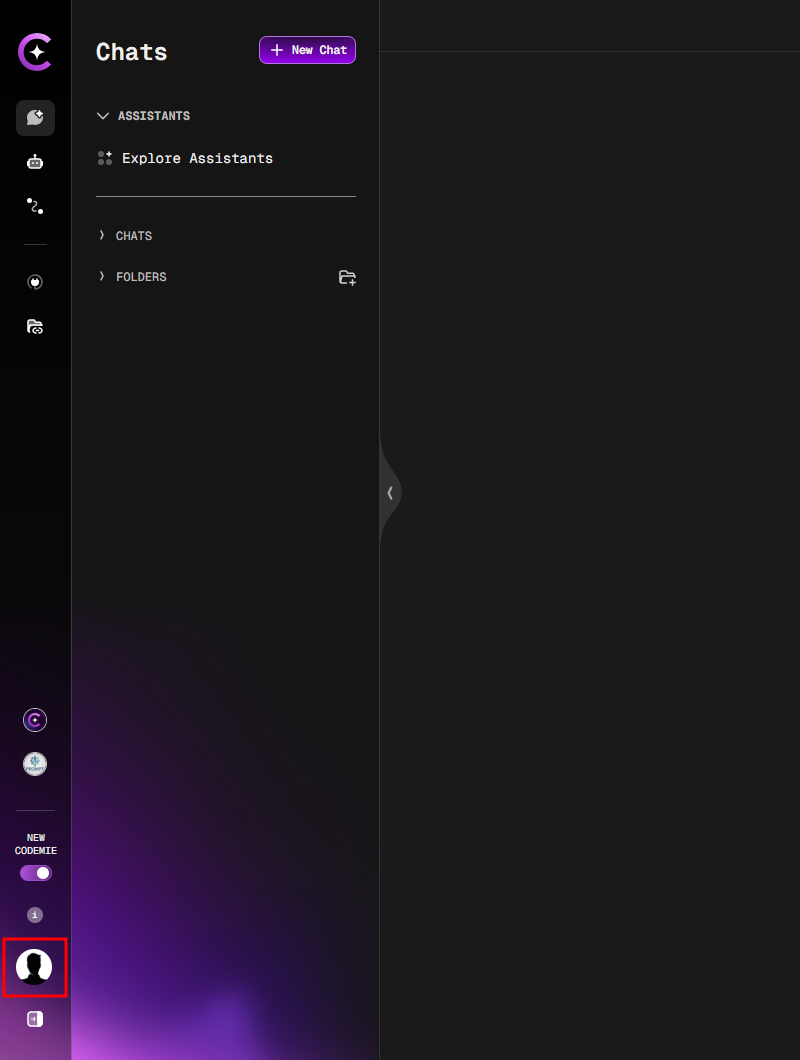Click the create new folder icon
Image resolution: width=800 pixels, height=1060 pixels.
[347, 277]
